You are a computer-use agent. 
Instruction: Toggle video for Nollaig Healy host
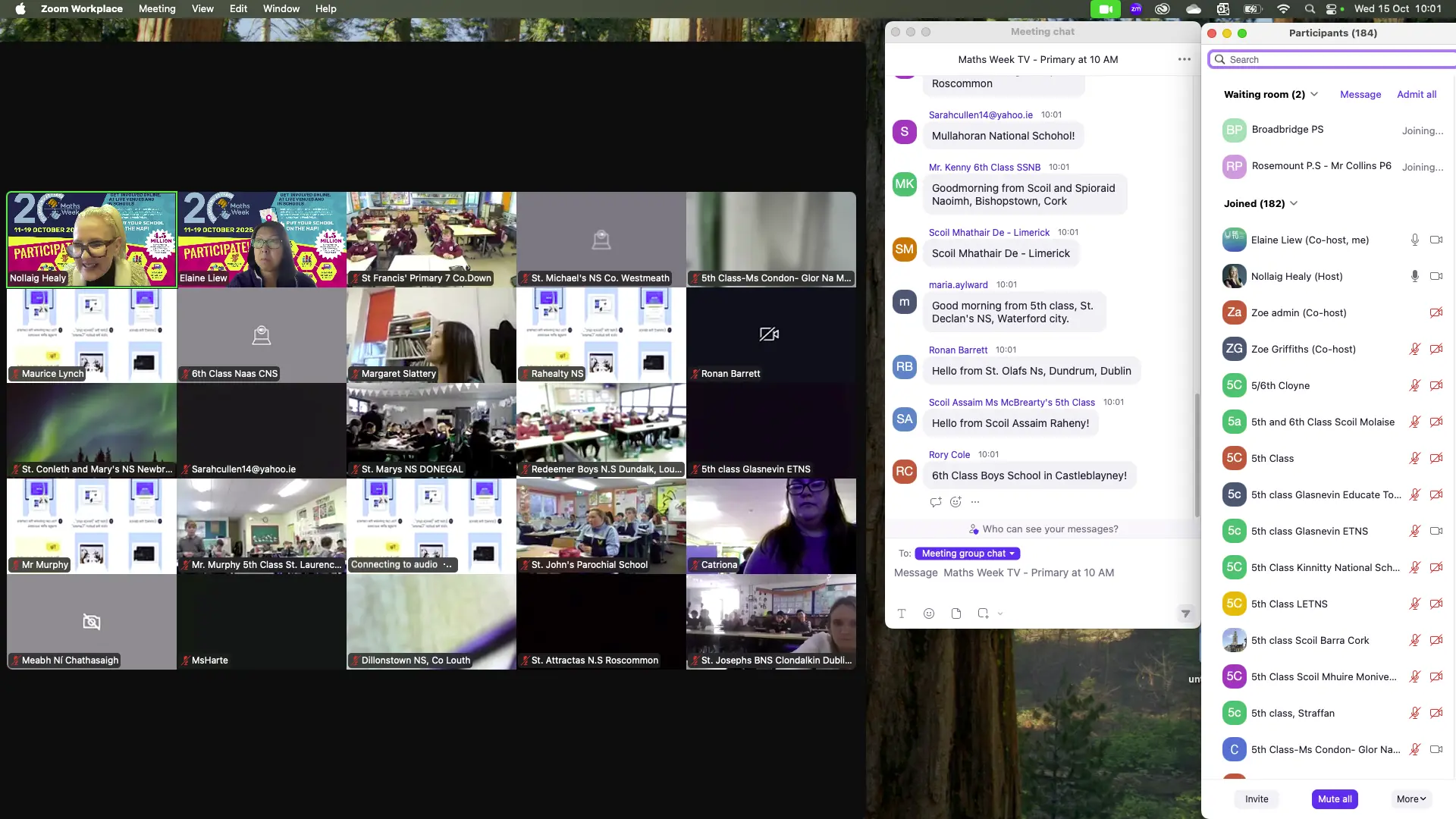(1436, 276)
